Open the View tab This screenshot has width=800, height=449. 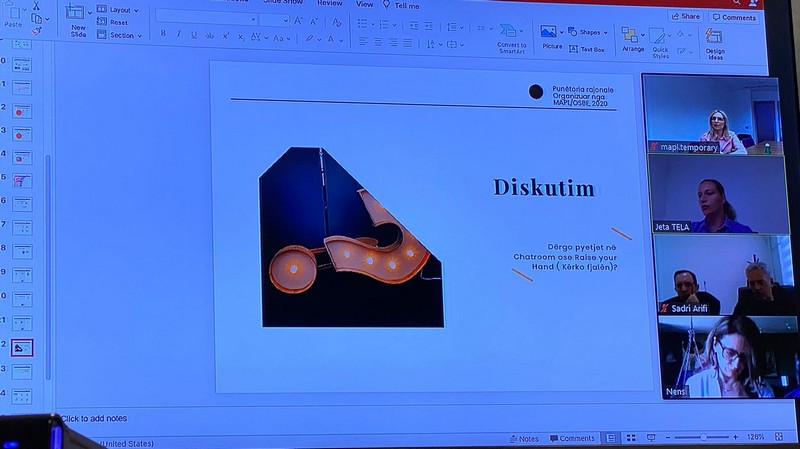pos(364,4)
